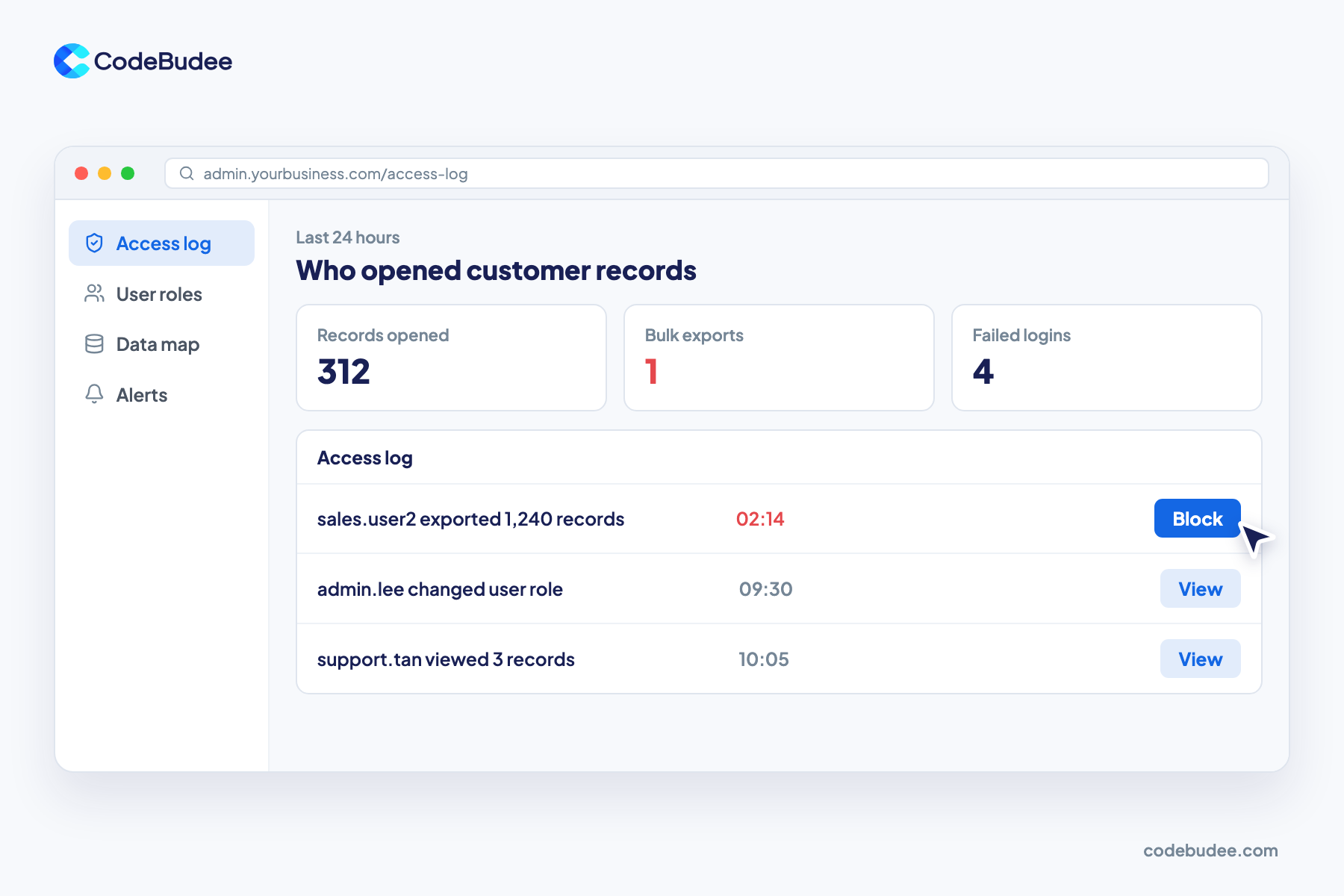
Task: Click the green maximize window dot
Action: coord(128,173)
